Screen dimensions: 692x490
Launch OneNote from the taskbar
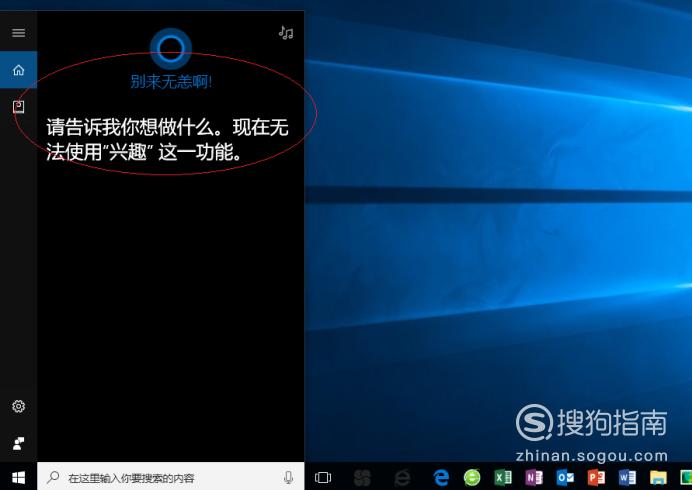pos(534,477)
